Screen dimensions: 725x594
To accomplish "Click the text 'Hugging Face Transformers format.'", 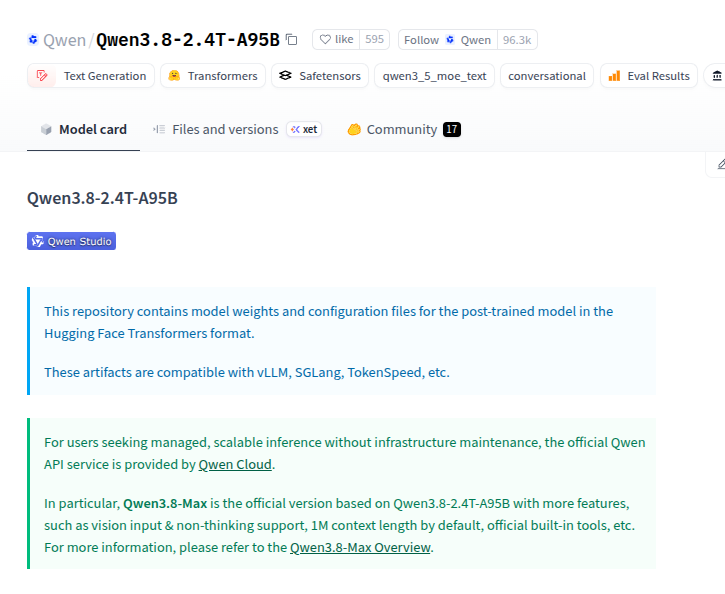I will (x=149, y=333).
